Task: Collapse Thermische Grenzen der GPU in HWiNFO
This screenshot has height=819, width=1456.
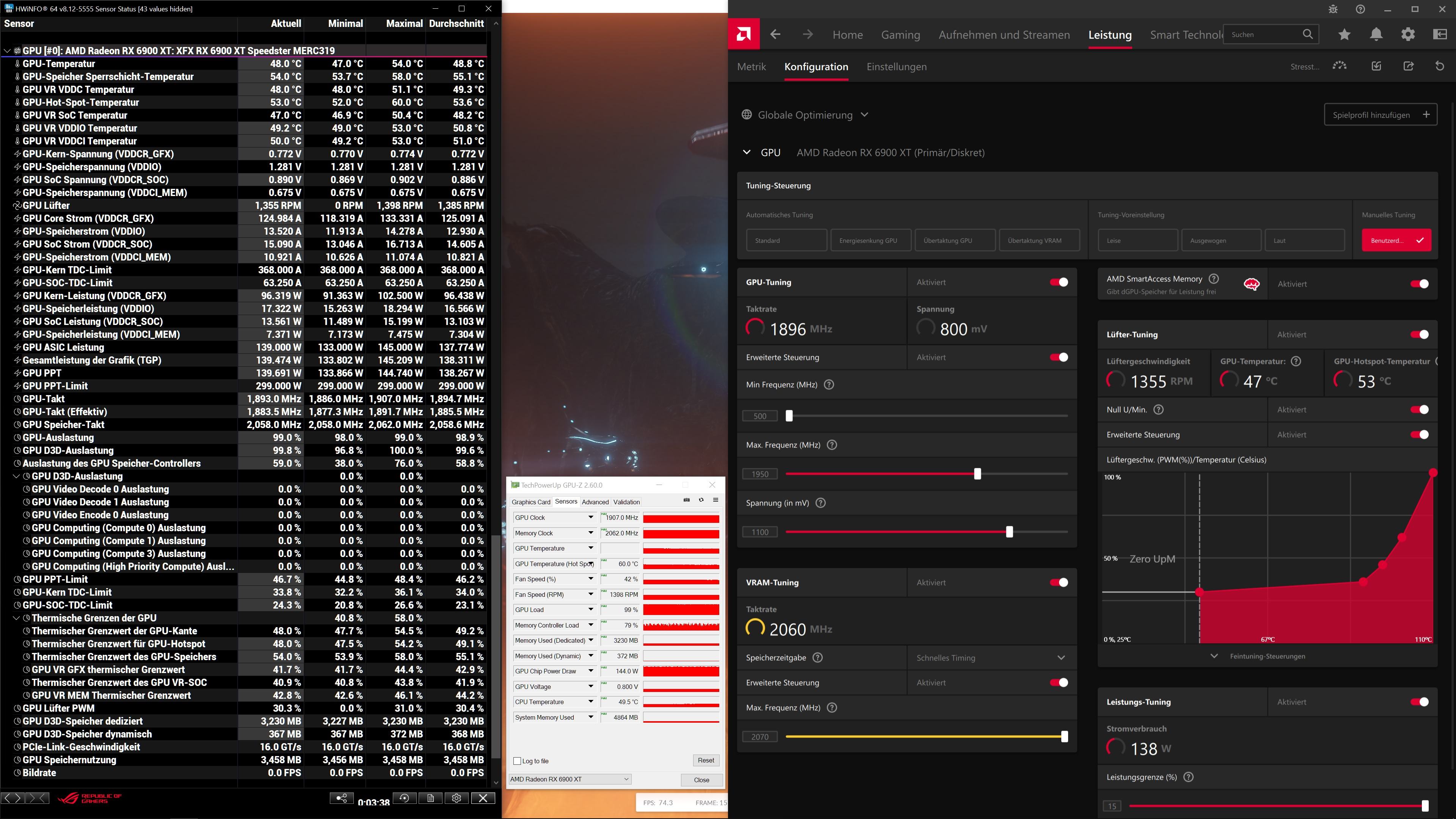Action: tap(16, 618)
